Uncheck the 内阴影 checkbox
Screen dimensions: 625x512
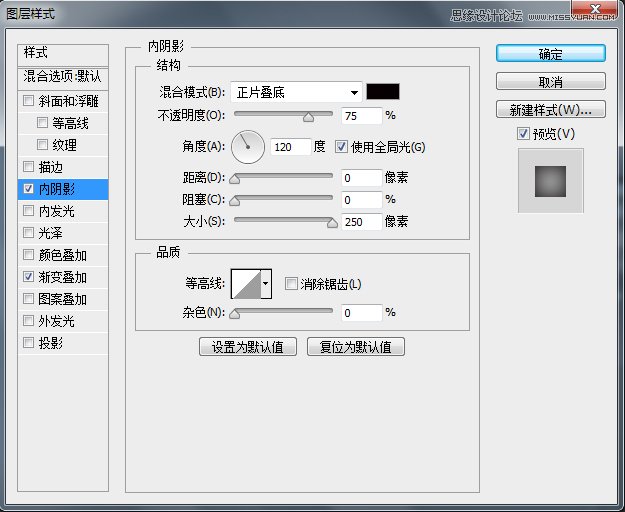pos(28,188)
